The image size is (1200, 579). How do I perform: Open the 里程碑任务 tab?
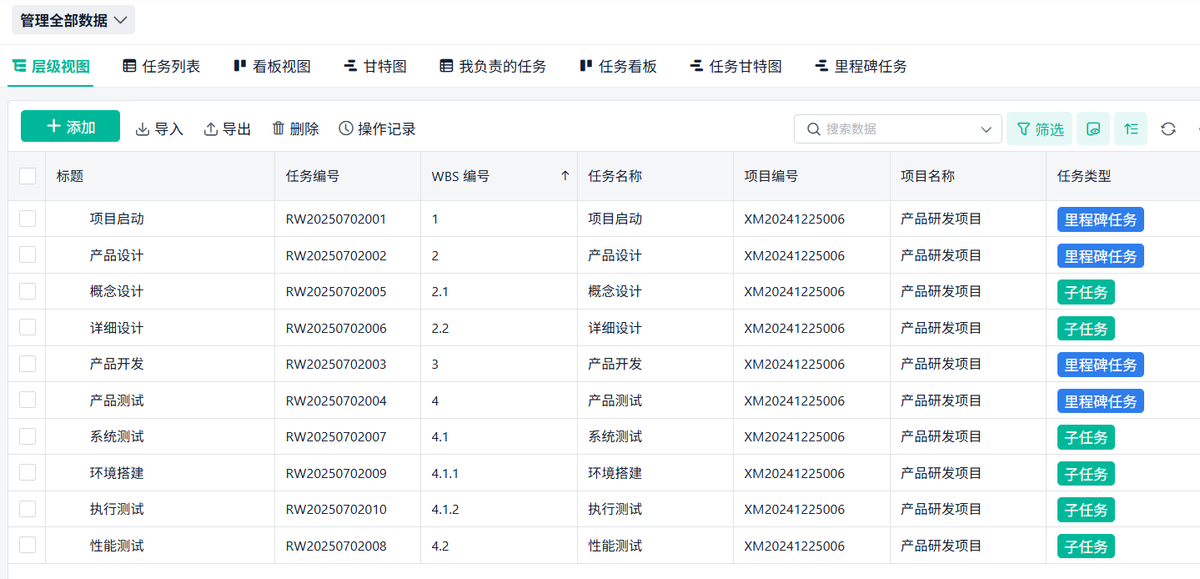coord(861,66)
